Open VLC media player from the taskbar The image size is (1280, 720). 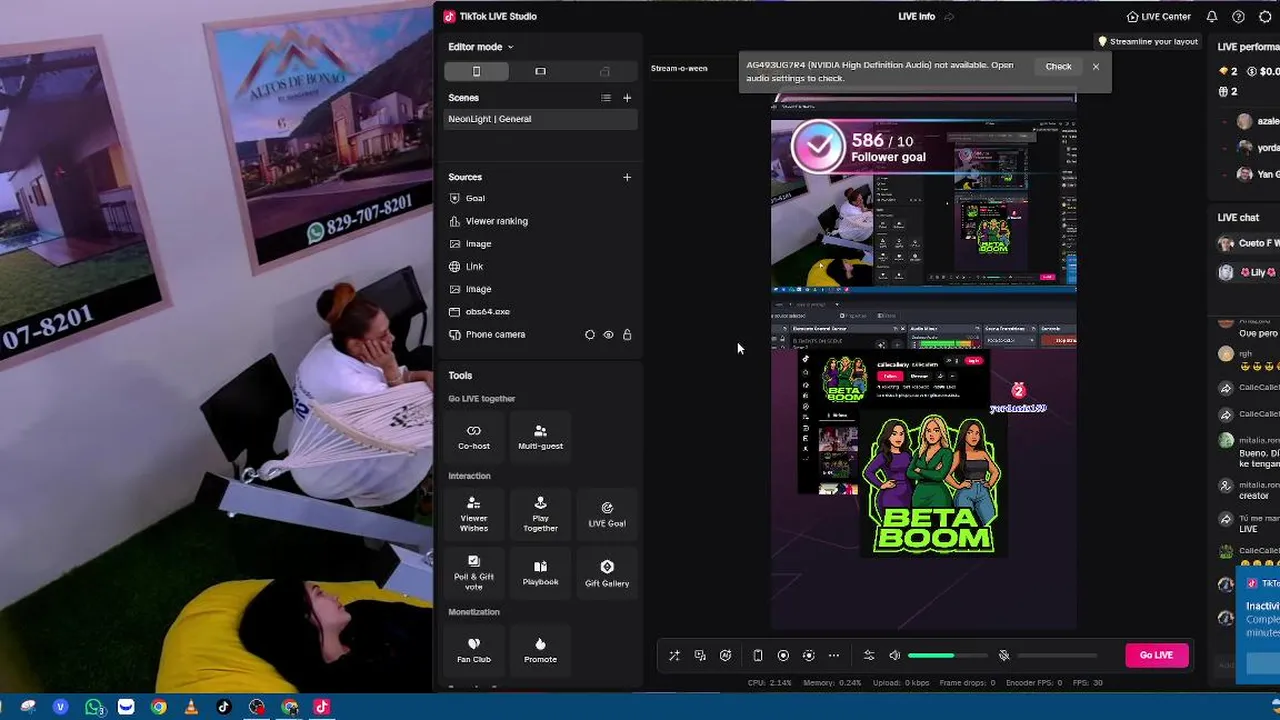(191, 707)
